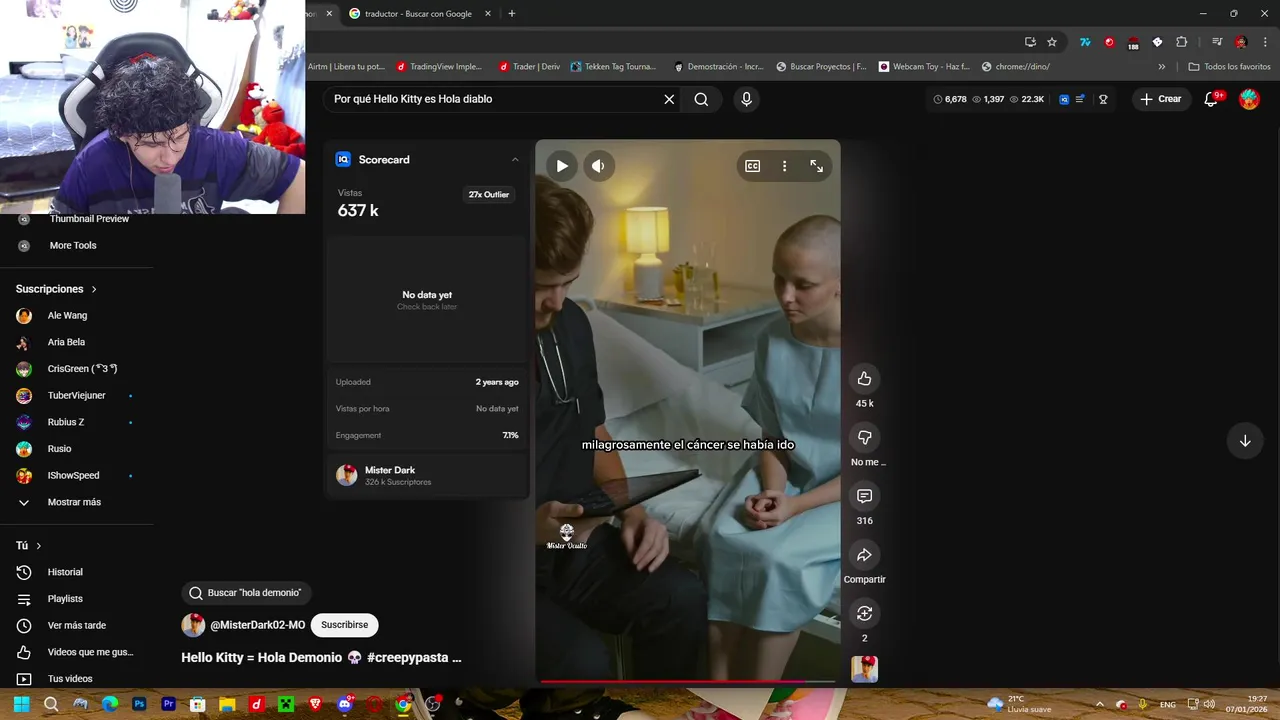Image resolution: width=1280 pixels, height=720 pixels.
Task: Click the Shorts progress bar
Action: (688, 682)
